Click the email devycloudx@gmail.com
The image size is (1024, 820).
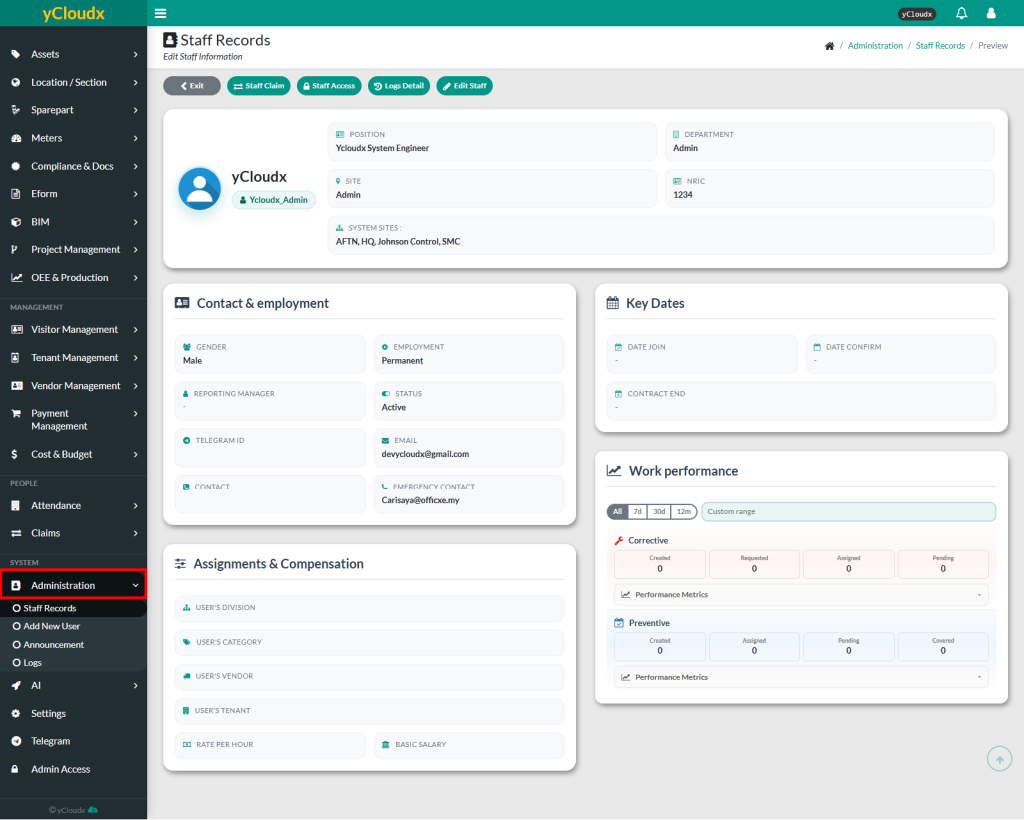tap(425, 454)
